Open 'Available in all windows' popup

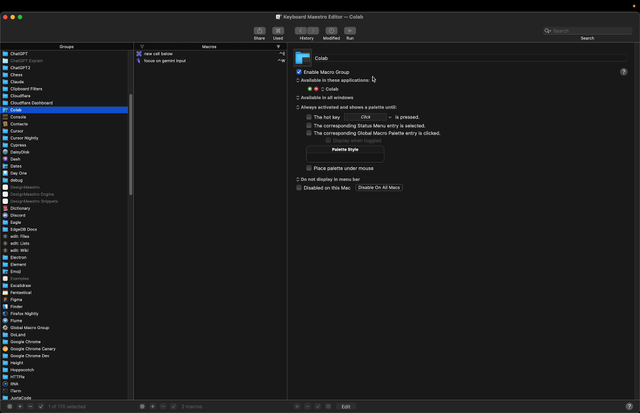pos(324,98)
